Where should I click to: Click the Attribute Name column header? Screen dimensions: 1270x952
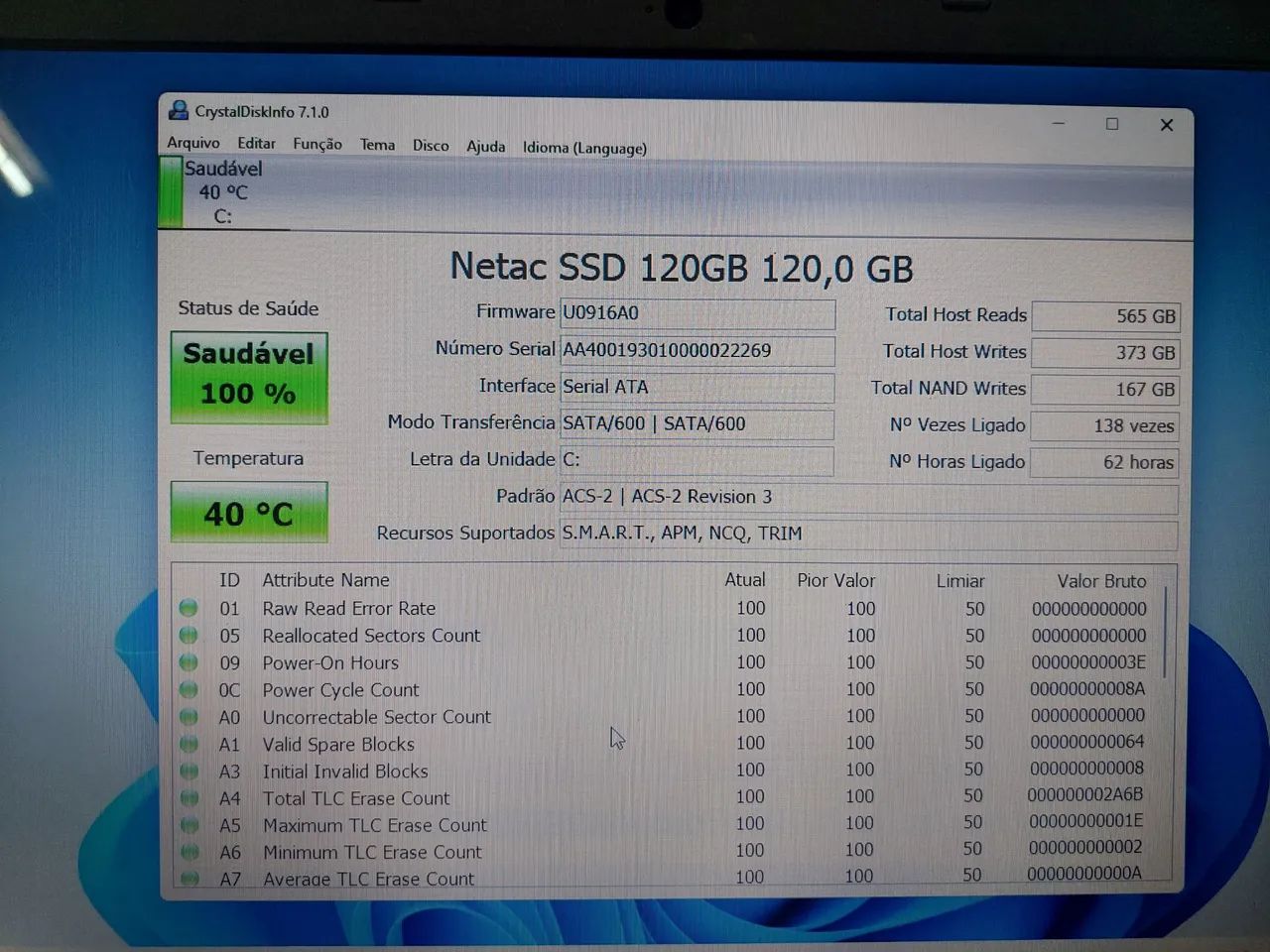coord(325,580)
